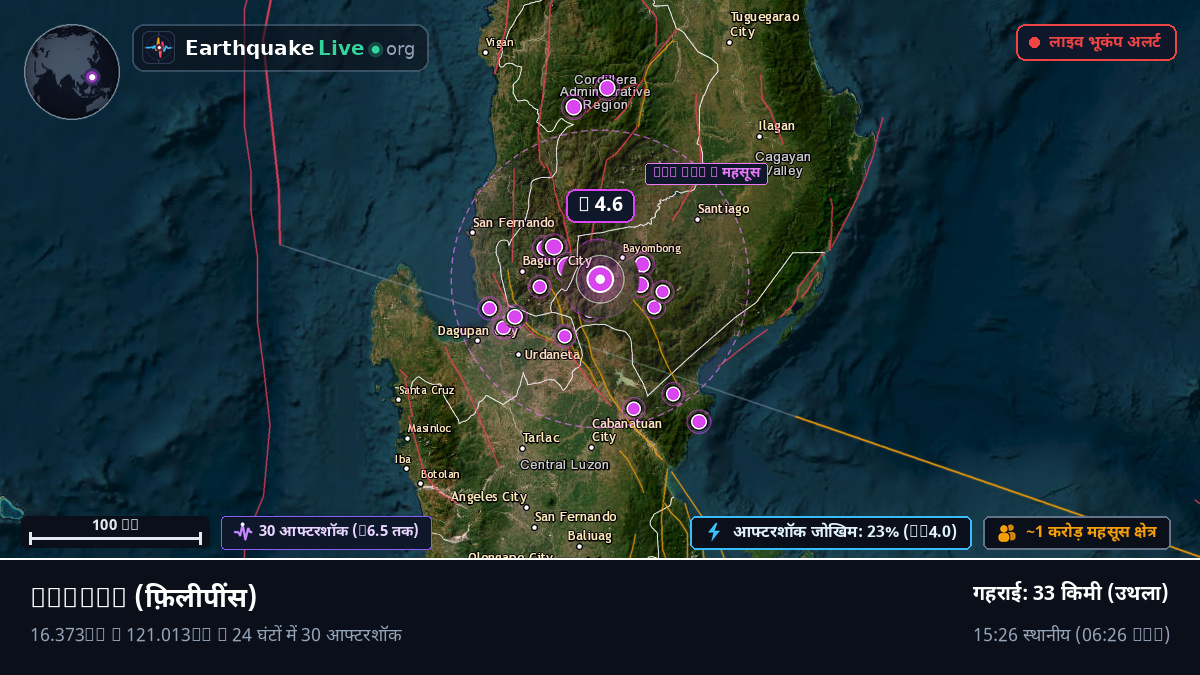The width and height of the screenshot is (1200, 675).
Task: Click the "Tarlac" map label
Action: [540, 437]
